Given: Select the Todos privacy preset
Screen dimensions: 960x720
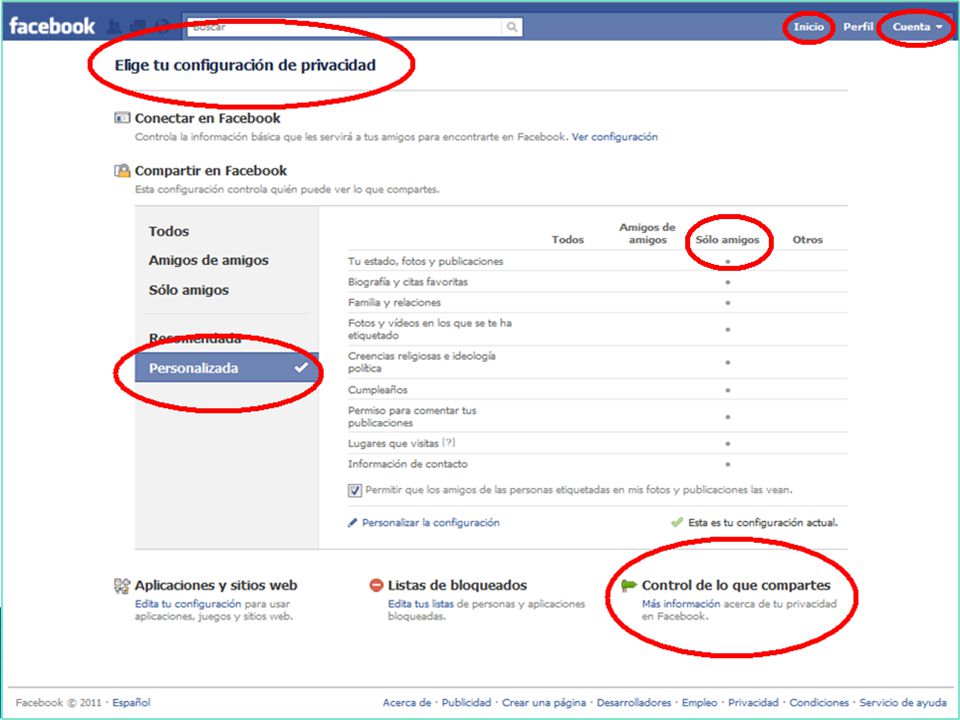Looking at the screenshot, I should coord(168,231).
